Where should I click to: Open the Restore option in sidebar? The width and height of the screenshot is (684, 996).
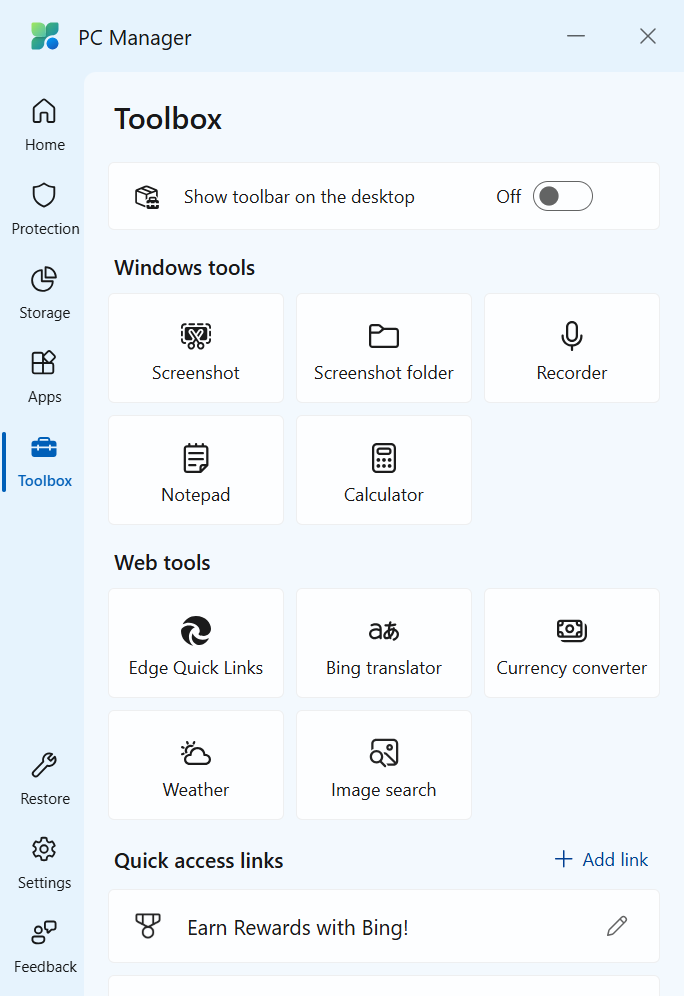pos(44,779)
